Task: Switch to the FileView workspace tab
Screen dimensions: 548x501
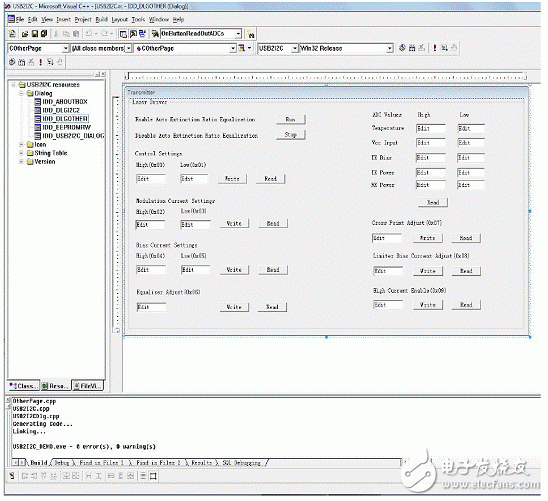Action: point(88,386)
